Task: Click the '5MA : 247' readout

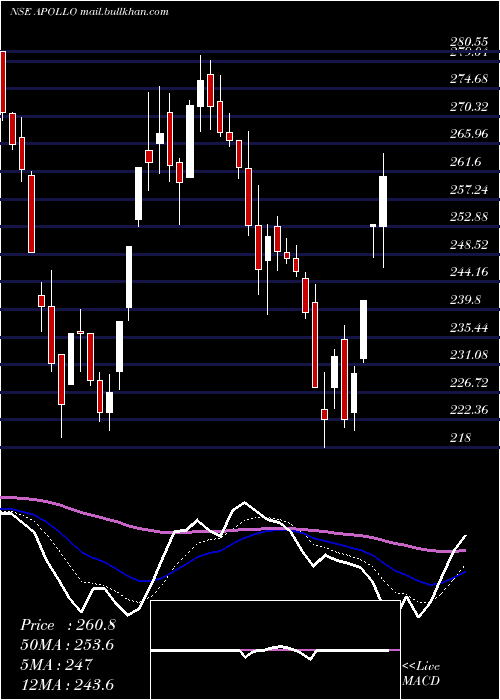Action: pyautogui.click(x=56, y=665)
